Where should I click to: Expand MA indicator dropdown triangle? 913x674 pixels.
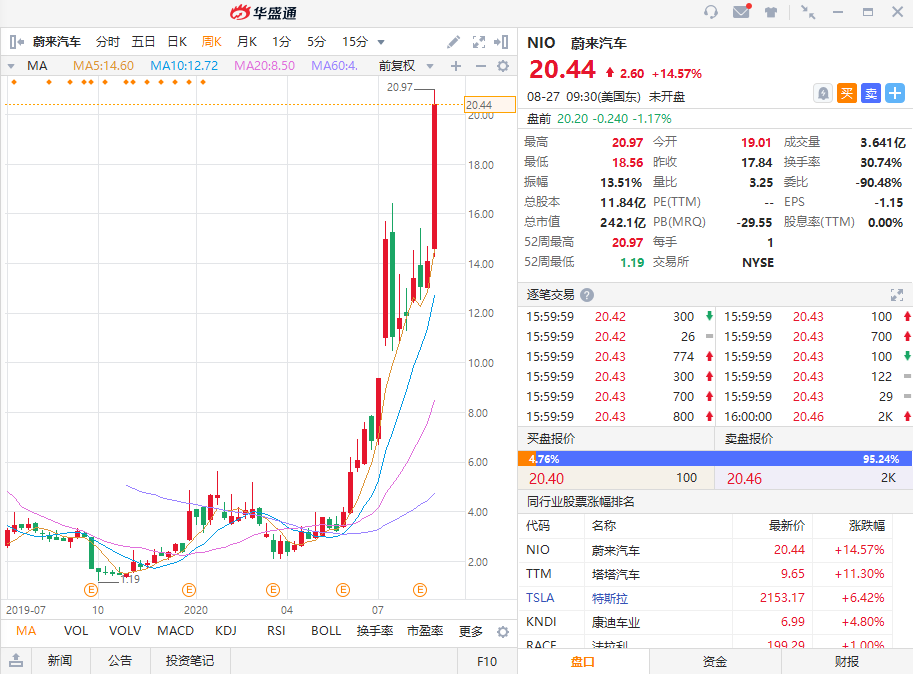pyautogui.click(x=11, y=66)
